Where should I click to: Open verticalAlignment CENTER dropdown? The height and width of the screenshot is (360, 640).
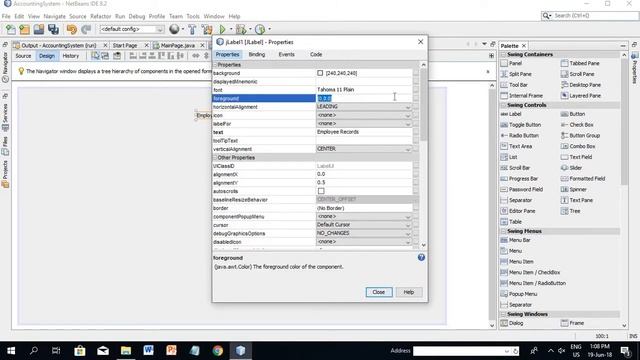click(x=364, y=149)
